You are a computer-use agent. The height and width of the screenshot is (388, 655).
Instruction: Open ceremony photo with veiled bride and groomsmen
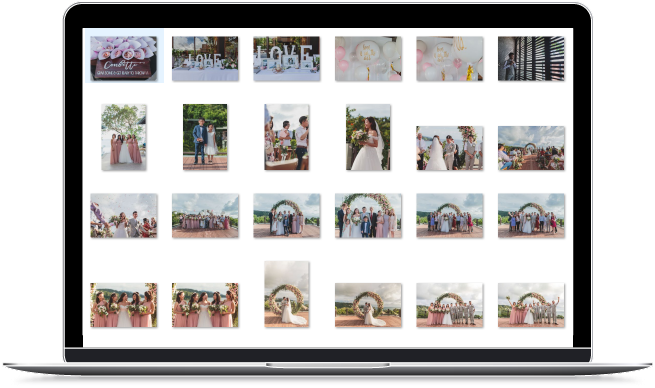(x=449, y=148)
